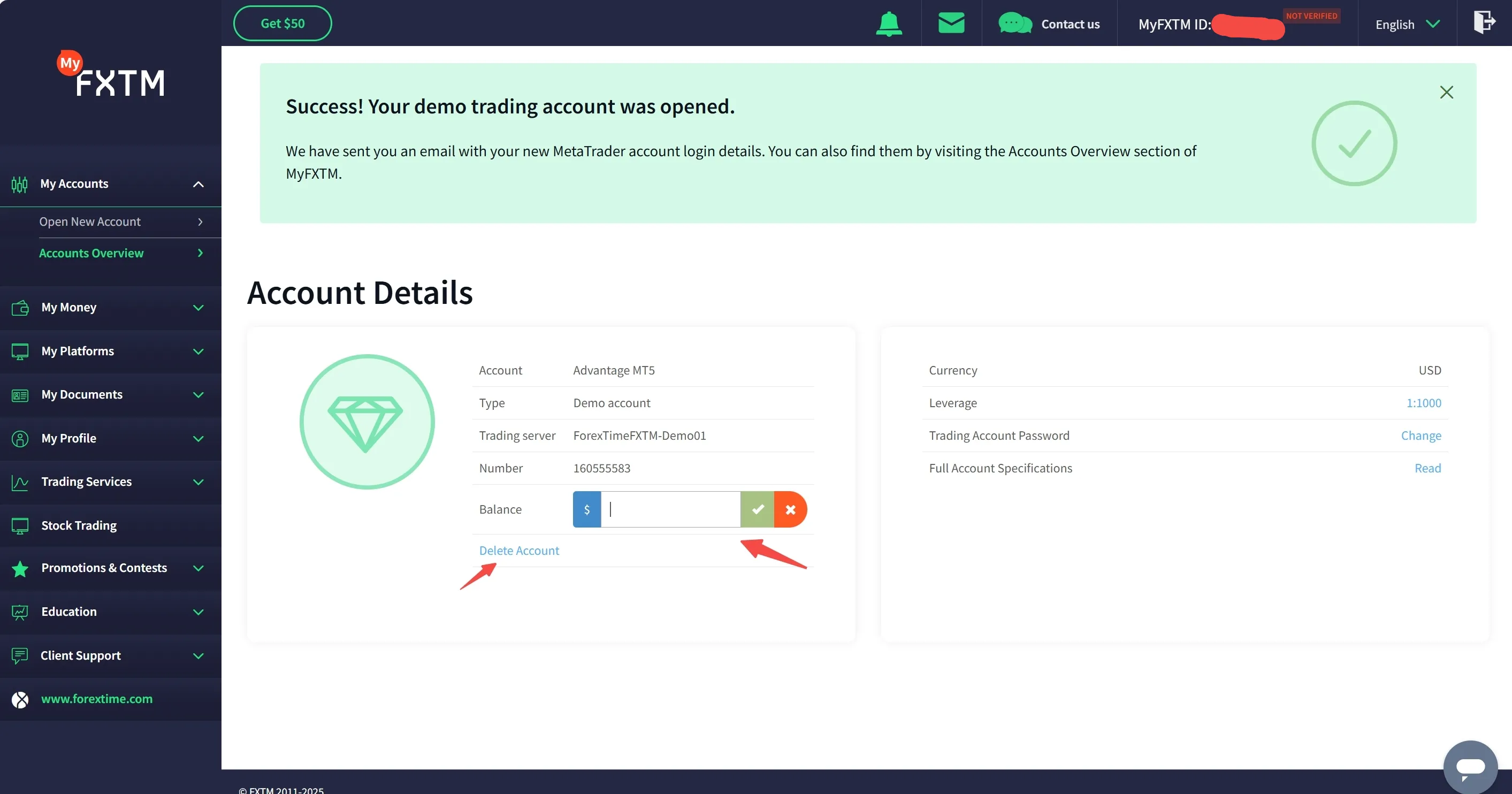The image size is (1512, 794).
Task: Click the account number 160555583
Action: pos(601,468)
